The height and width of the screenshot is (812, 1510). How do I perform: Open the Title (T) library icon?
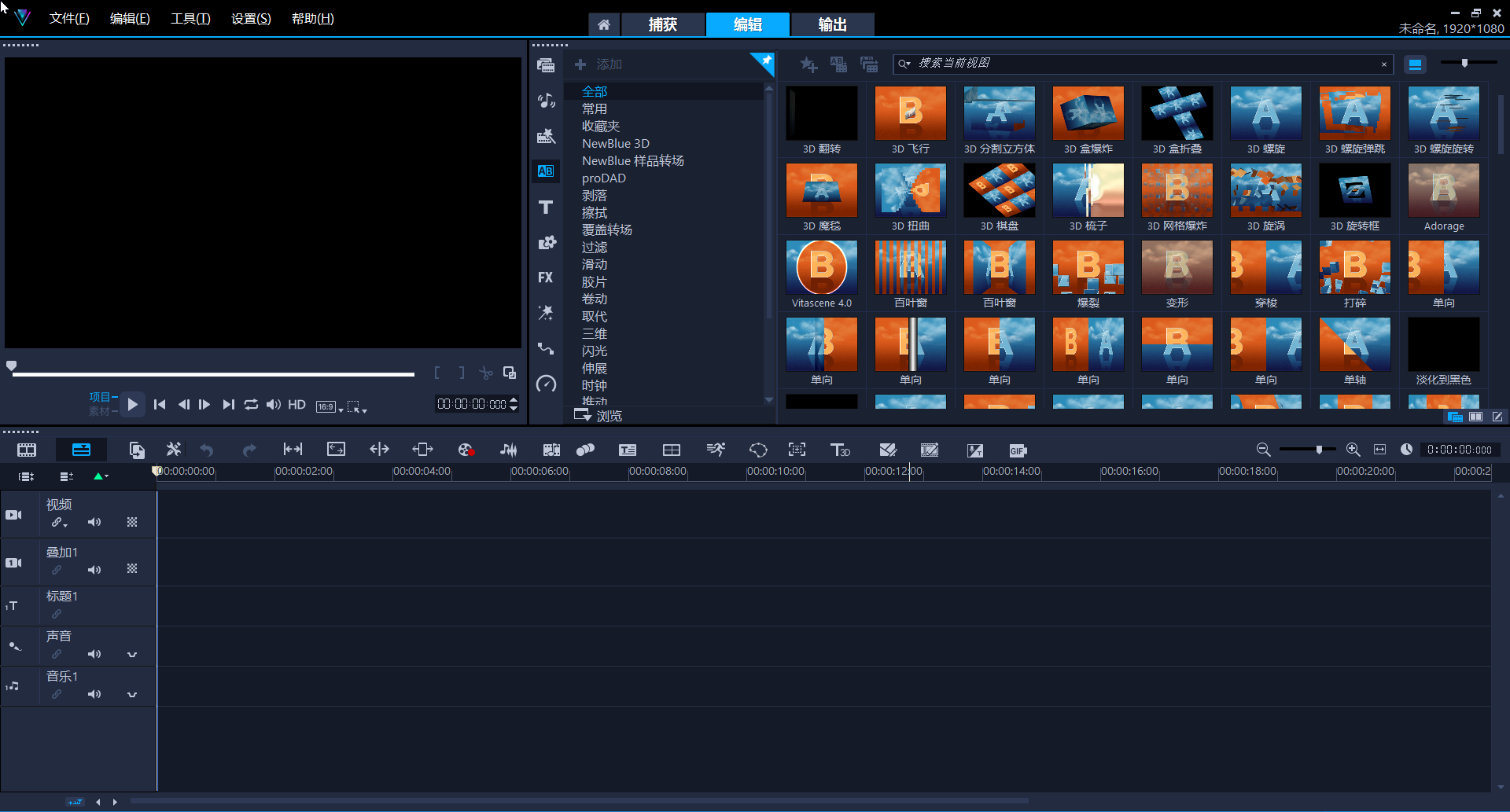[546, 207]
